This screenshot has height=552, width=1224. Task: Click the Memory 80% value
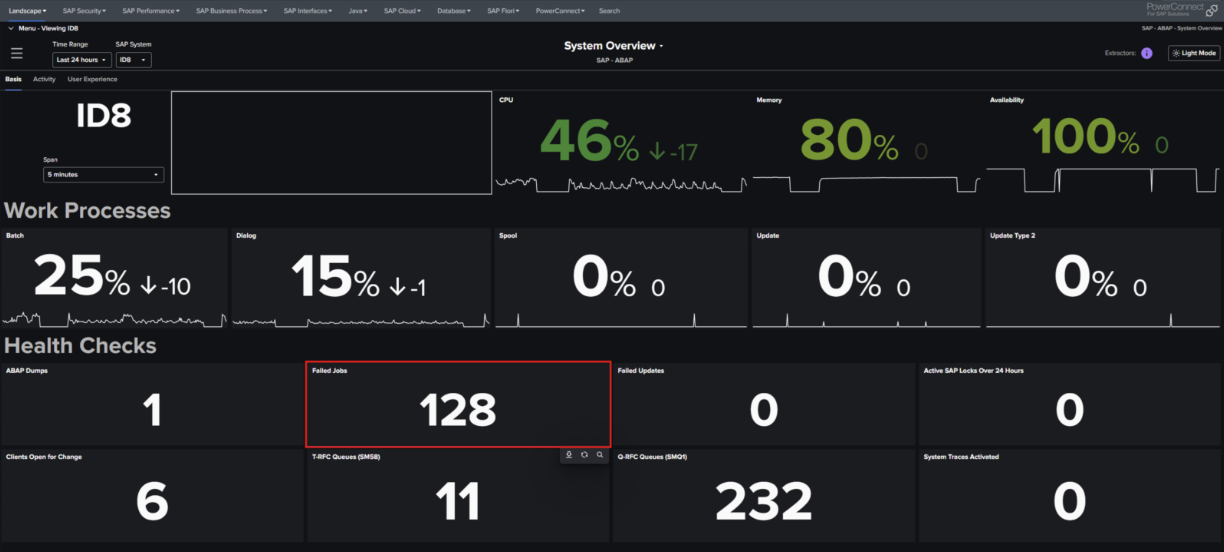(x=849, y=141)
